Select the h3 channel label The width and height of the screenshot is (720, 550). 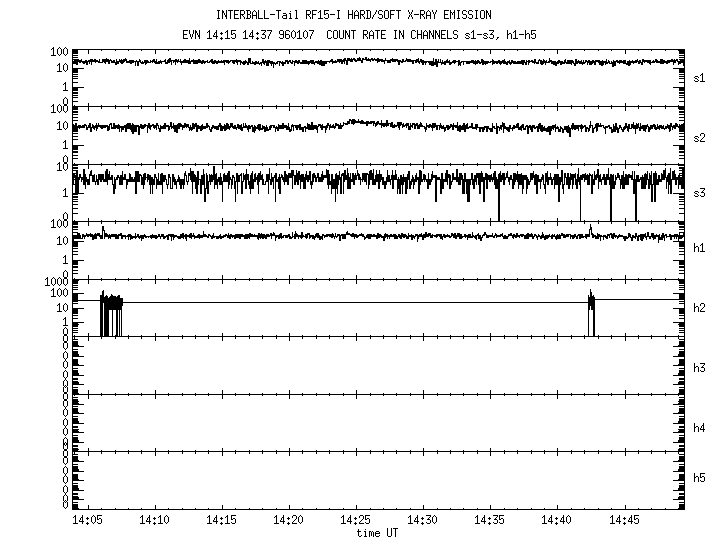700,368
